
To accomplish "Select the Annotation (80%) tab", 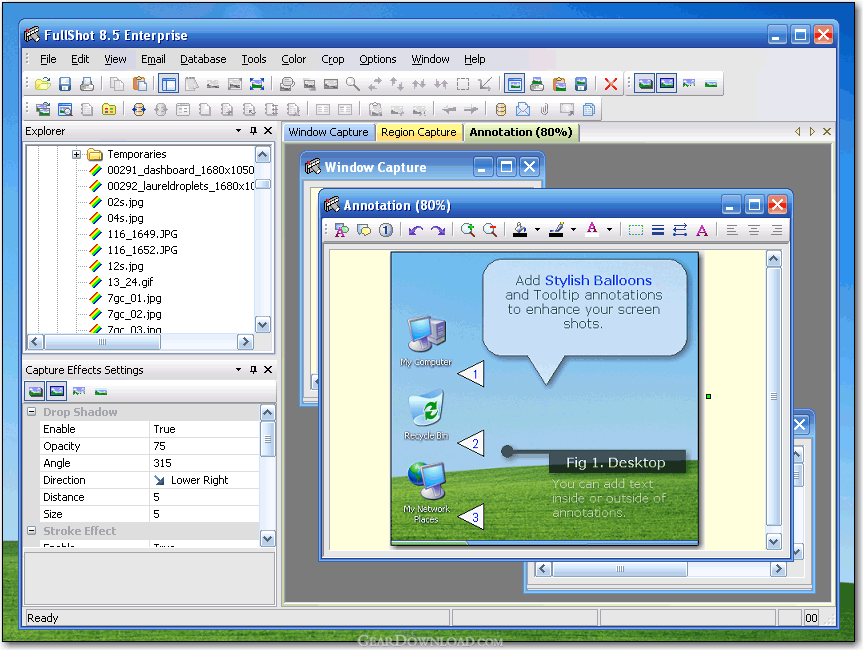I will point(521,132).
